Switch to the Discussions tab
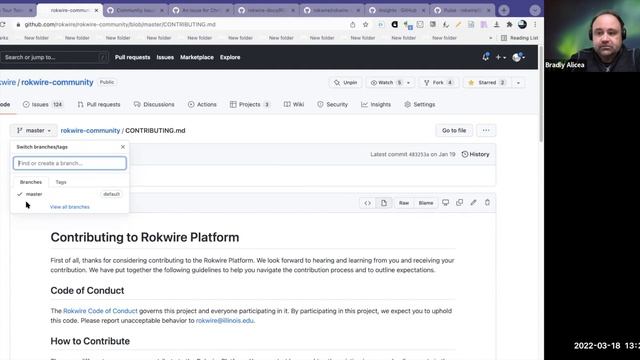Viewport: 640px width, 360px height. pyautogui.click(x=154, y=104)
